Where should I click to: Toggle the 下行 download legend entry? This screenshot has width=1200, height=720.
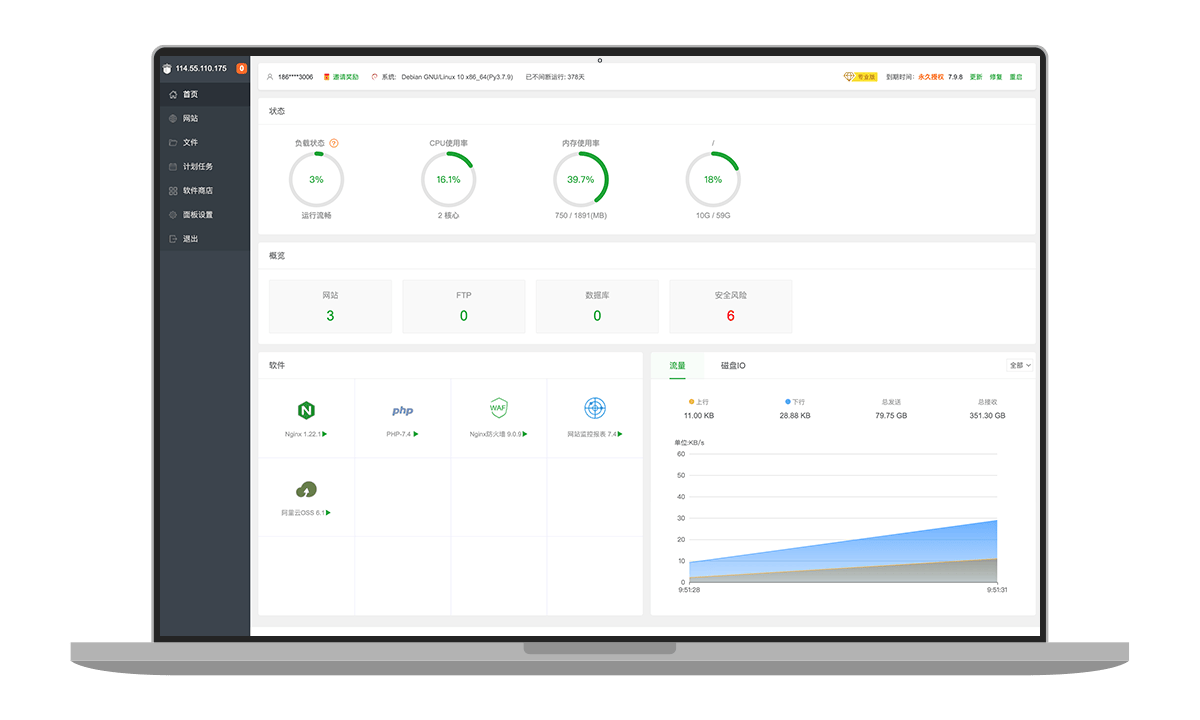tap(795, 402)
